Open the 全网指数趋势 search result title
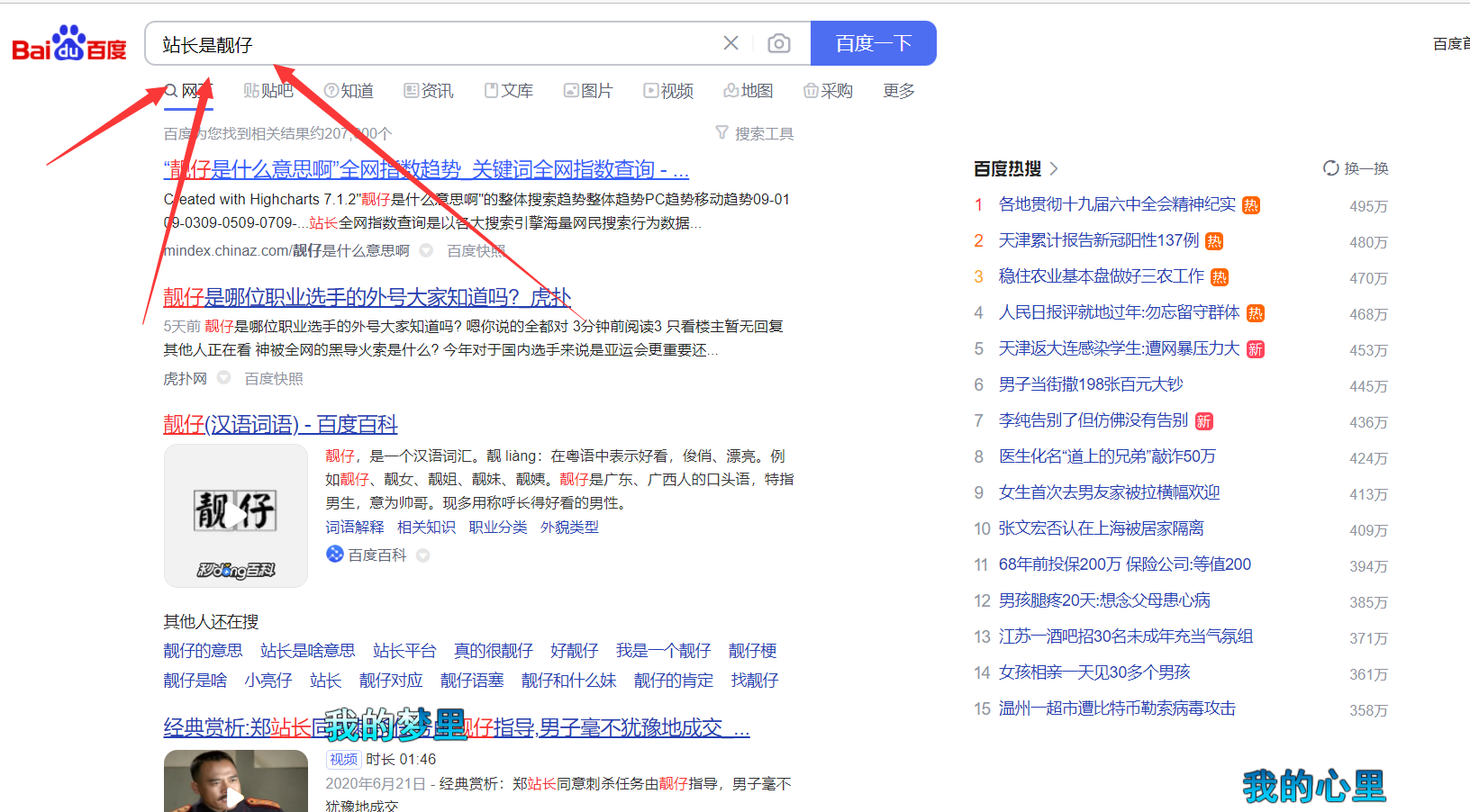Screen dimensions: 1470x812 (x=426, y=169)
